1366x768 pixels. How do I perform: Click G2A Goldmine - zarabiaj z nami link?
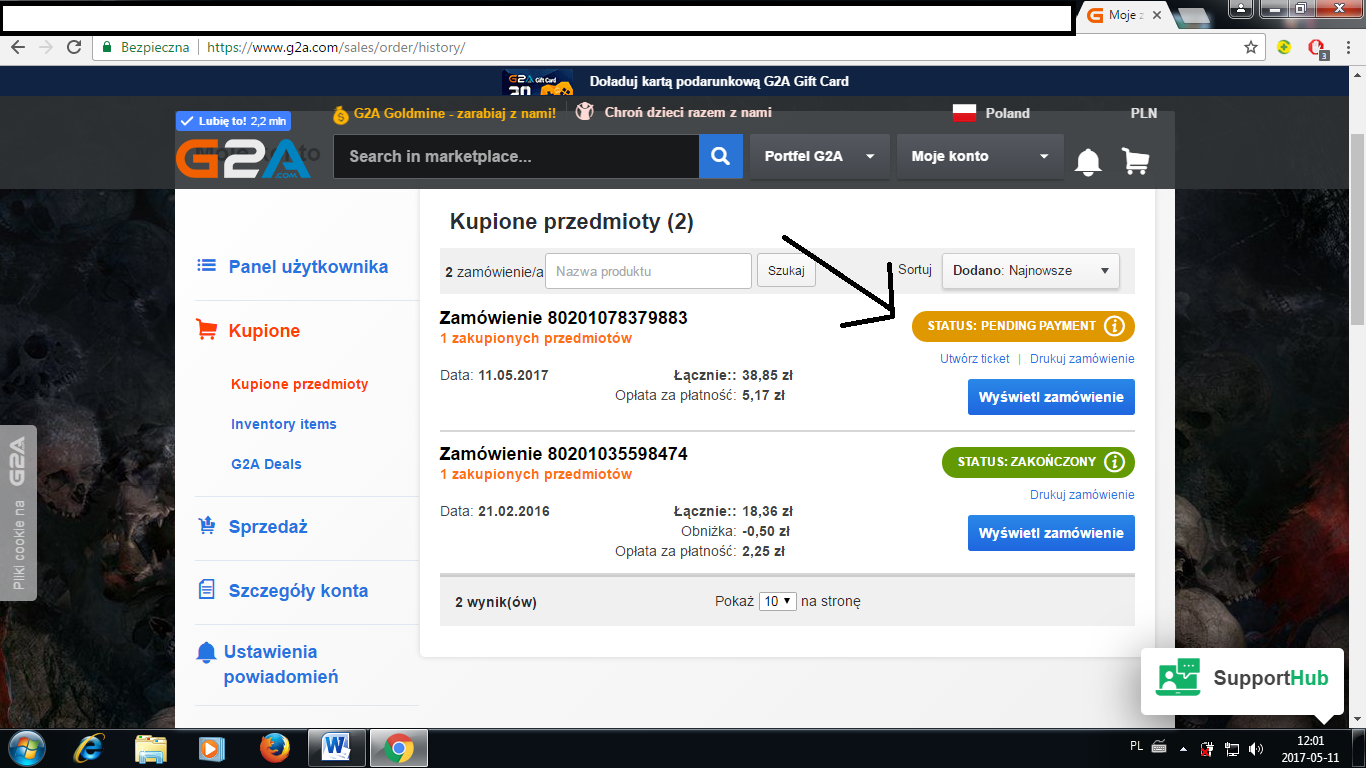[454, 113]
